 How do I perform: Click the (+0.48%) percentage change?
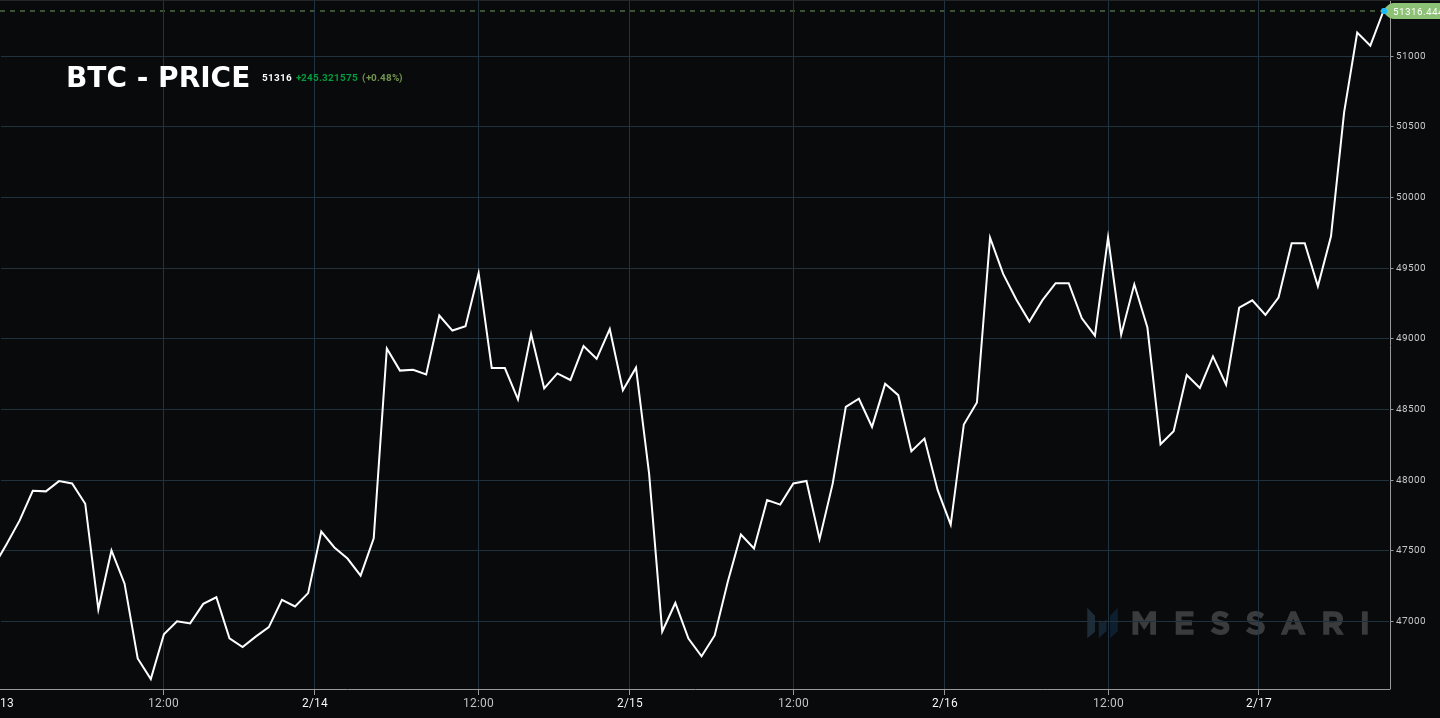pyautogui.click(x=382, y=78)
